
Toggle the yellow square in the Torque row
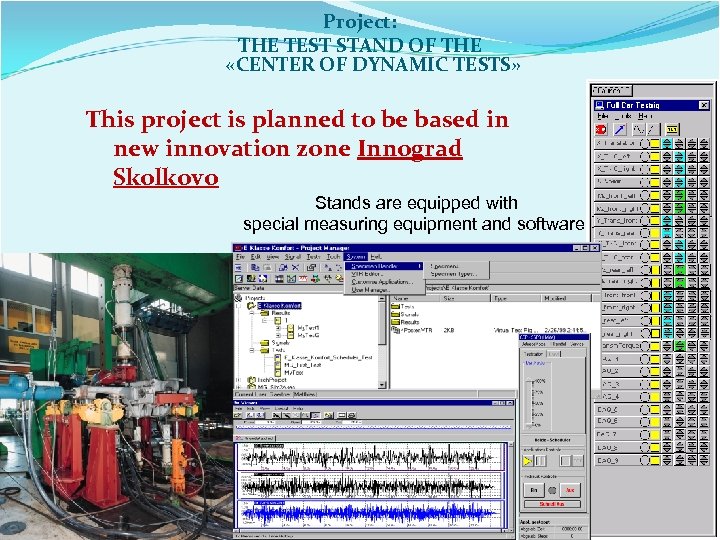tap(655, 345)
